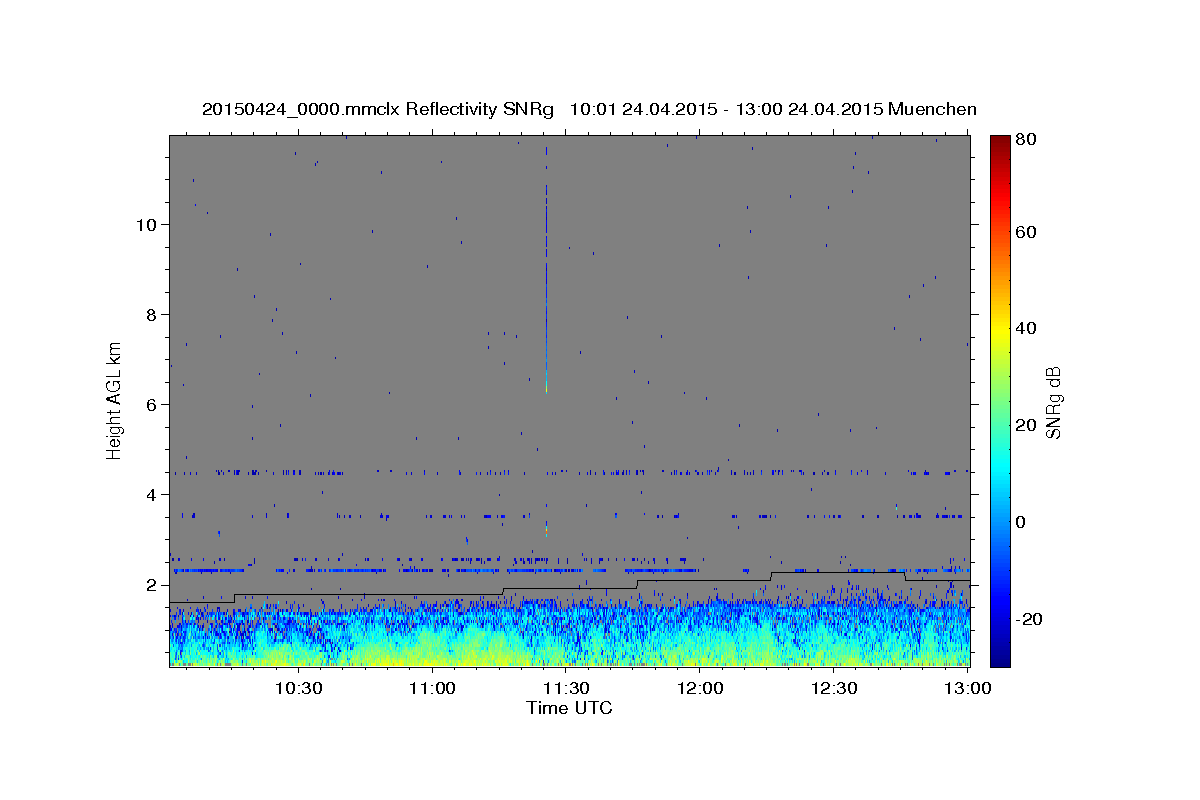Click the vertical signal streak near 11:25
The width and height of the screenshot is (1200, 800).
(546, 270)
